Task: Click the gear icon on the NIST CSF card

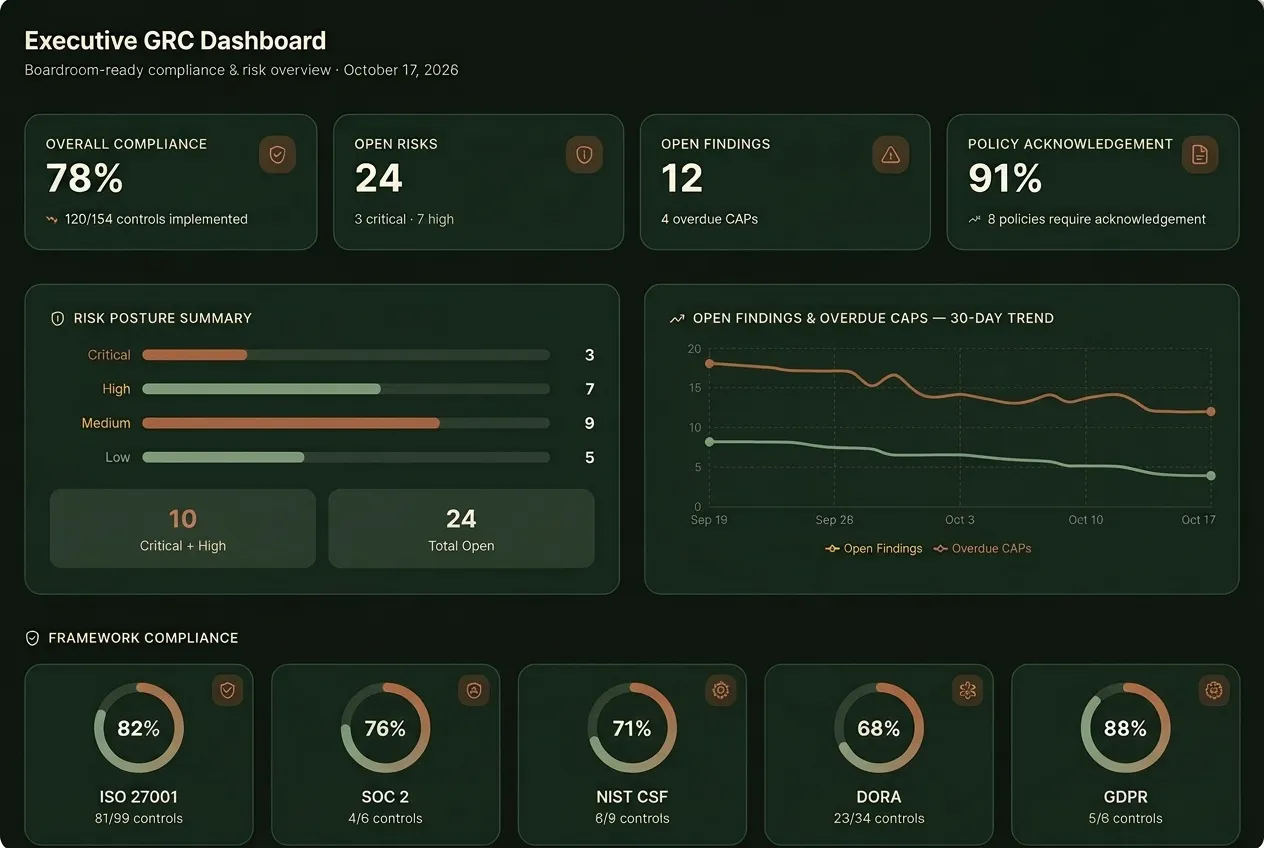Action: (720, 690)
